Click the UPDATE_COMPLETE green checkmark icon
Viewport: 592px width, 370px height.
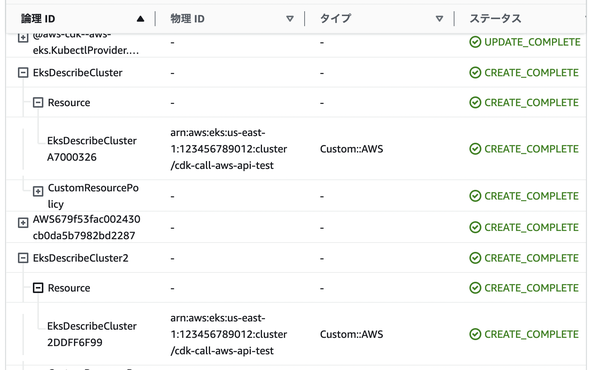475,42
